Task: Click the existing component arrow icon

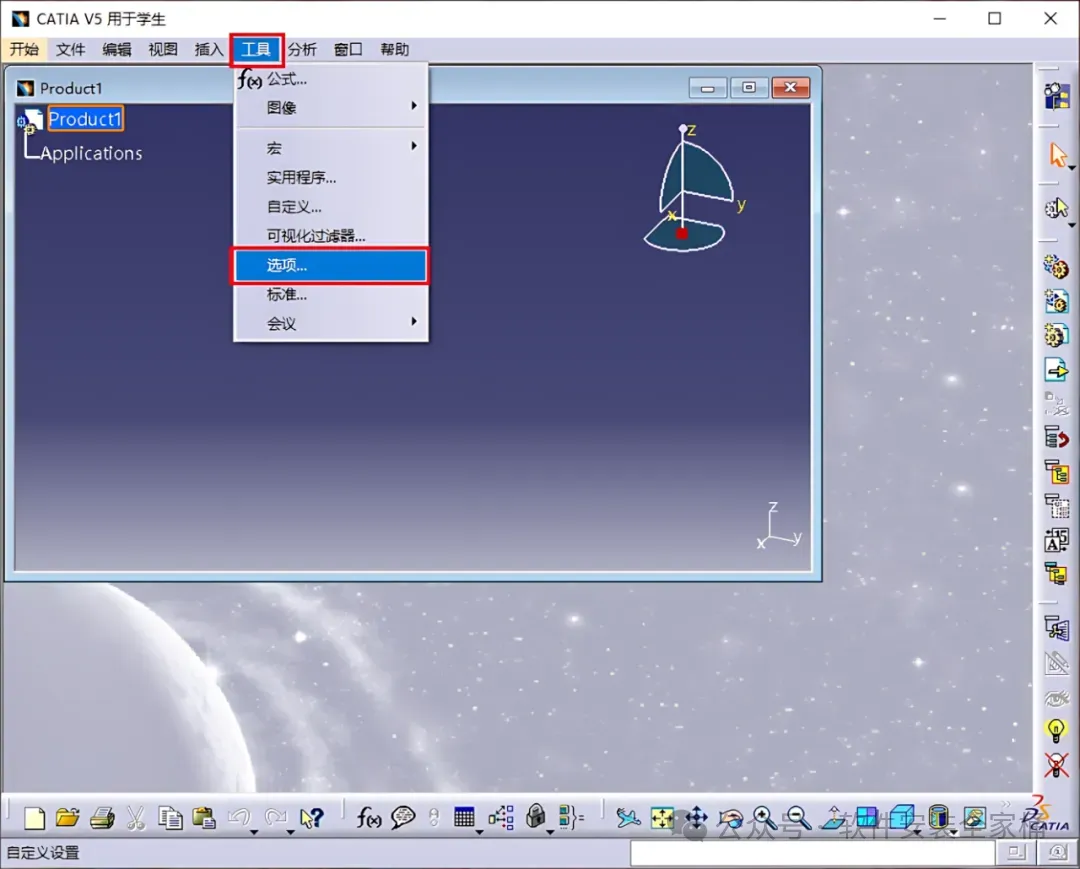Action: point(1056,370)
